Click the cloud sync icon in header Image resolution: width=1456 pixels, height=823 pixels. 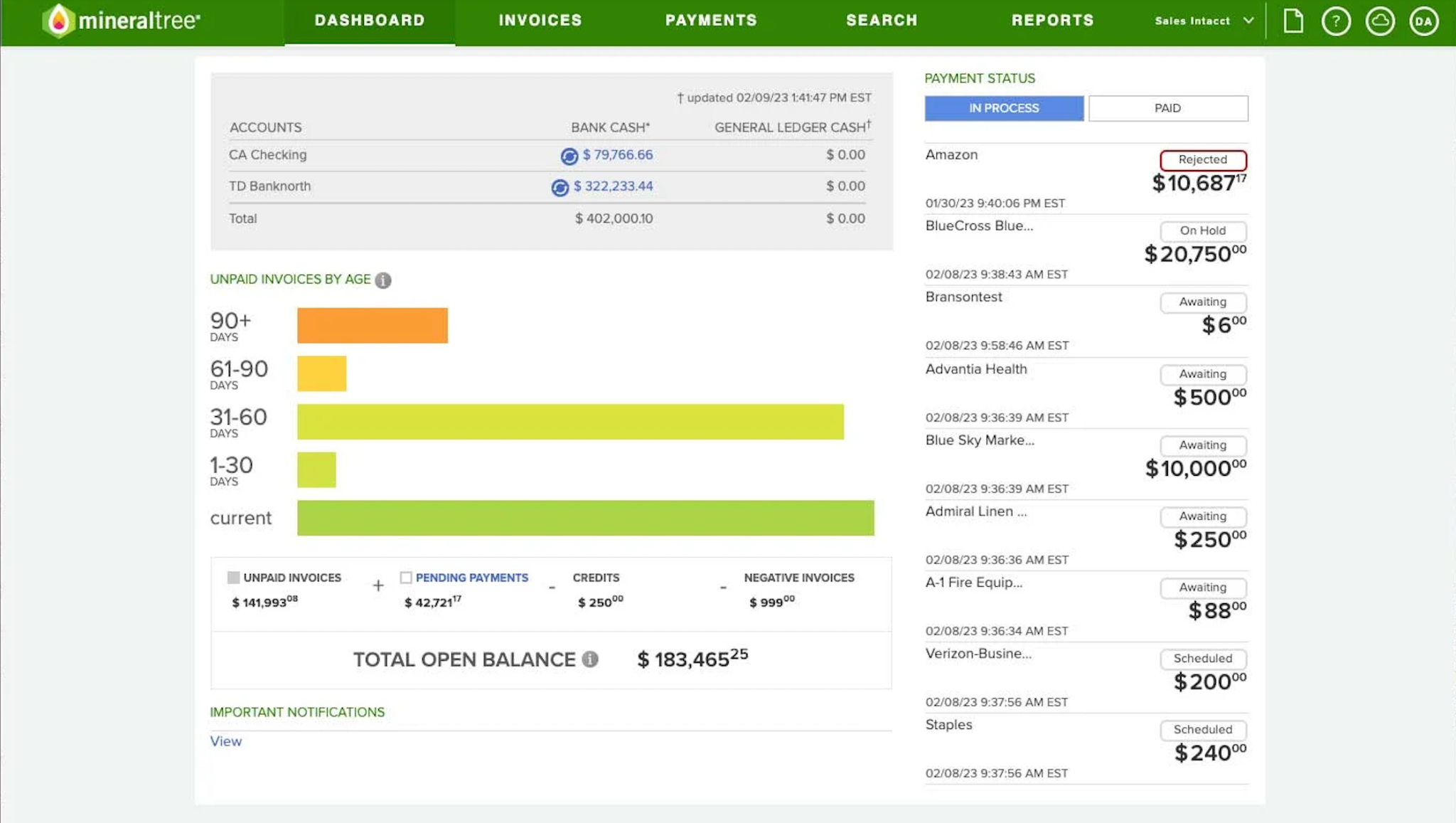coord(1380,21)
